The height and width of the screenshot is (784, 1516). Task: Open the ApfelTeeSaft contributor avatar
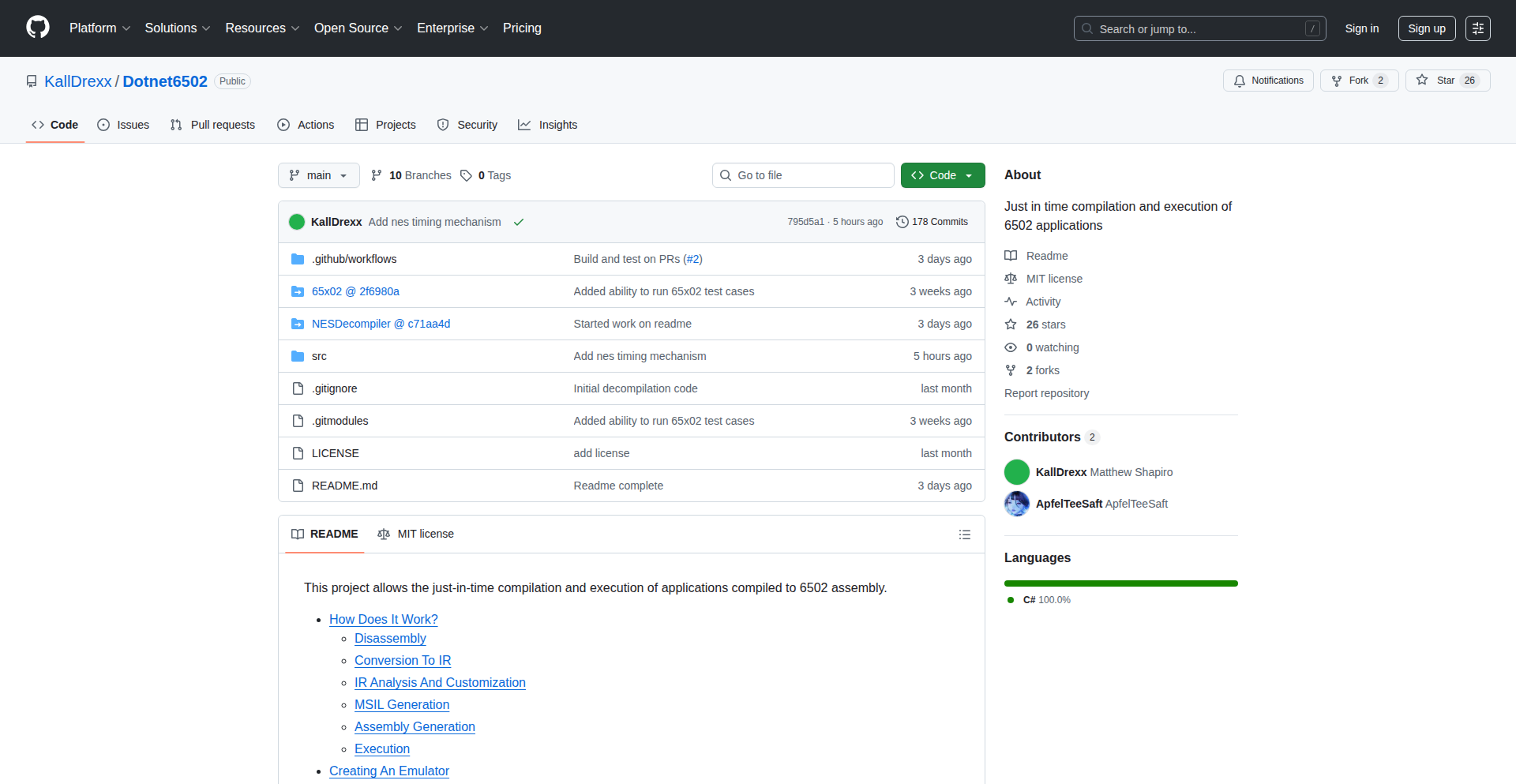point(1016,504)
